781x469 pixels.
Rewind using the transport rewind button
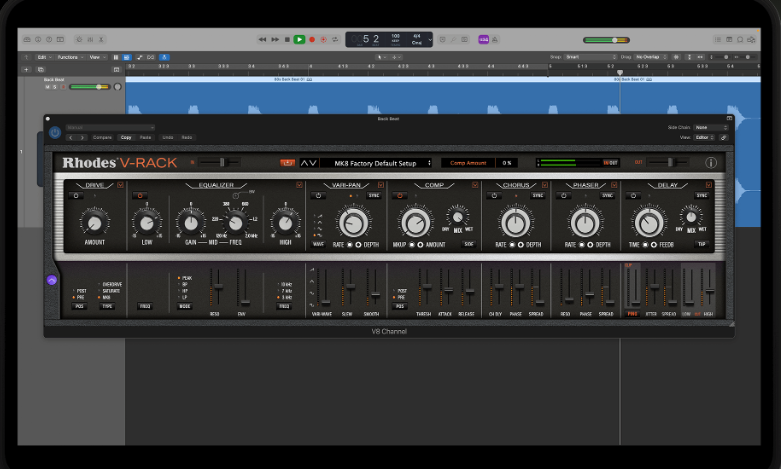[x=262, y=39]
